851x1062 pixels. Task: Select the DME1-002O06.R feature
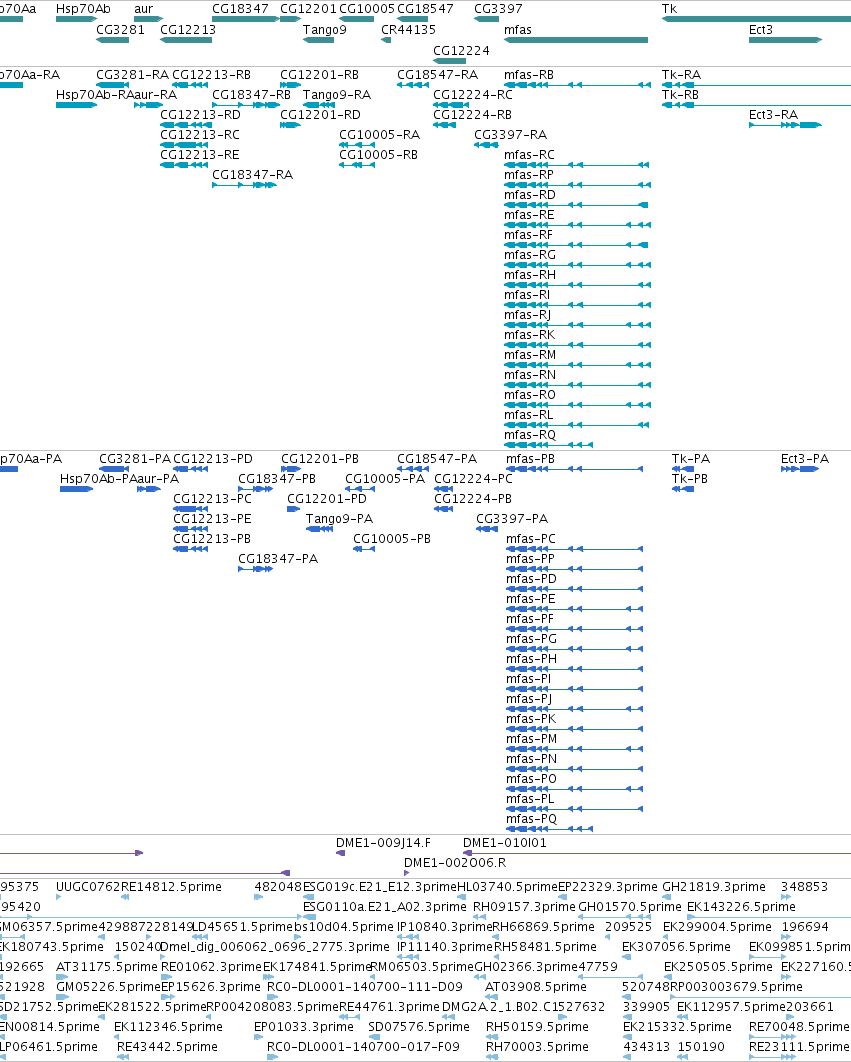(x=407, y=873)
